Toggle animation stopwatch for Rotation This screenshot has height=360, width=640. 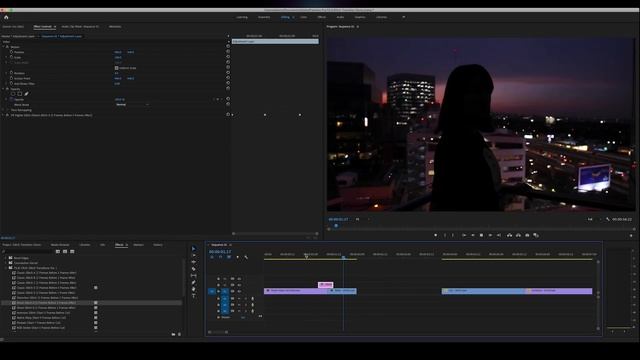tap(11, 73)
